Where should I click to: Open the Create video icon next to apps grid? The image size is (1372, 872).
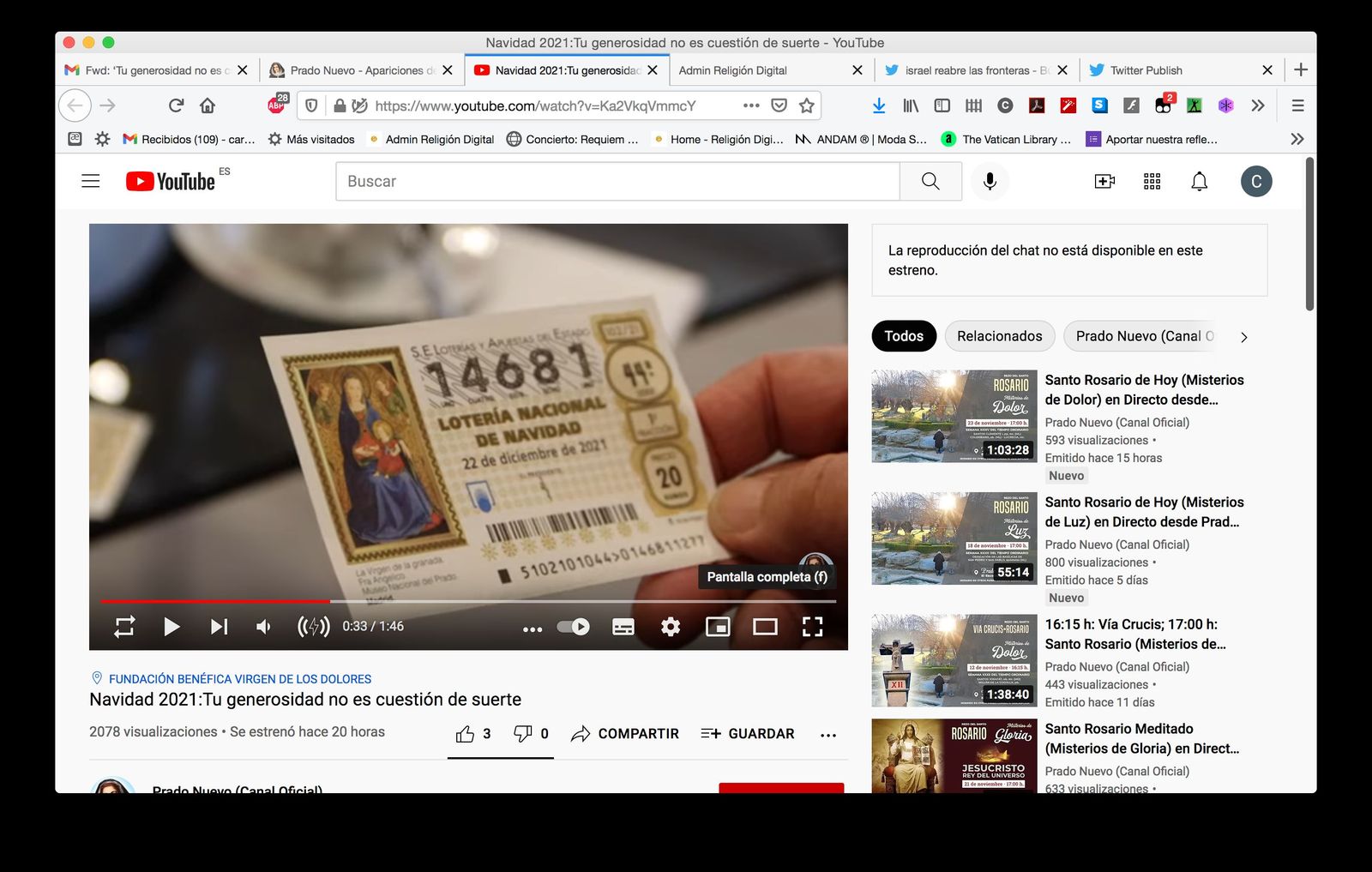pyautogui.click(x=1104, y=181)
